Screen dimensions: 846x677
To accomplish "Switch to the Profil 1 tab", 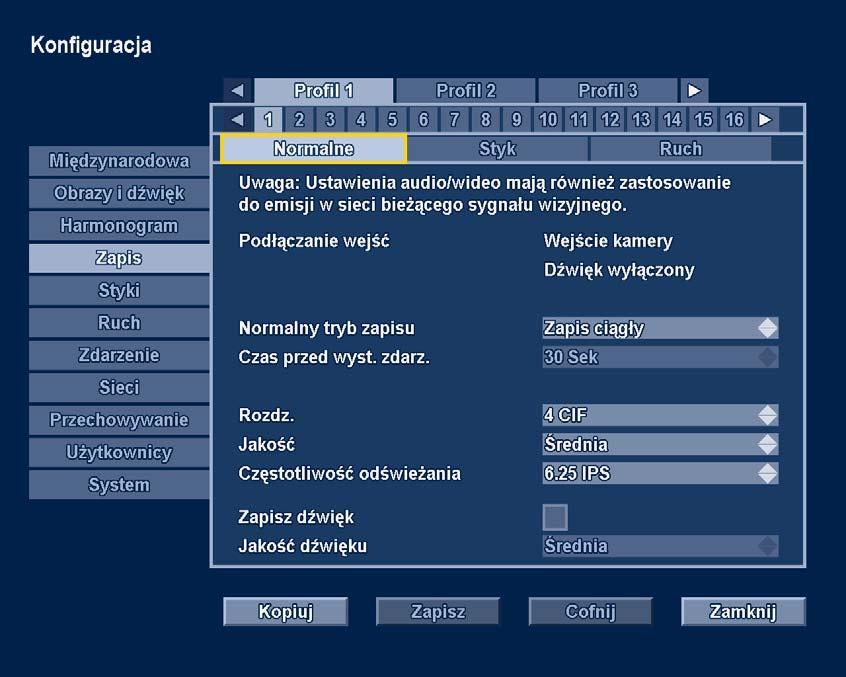I will [x=324, y=91].
